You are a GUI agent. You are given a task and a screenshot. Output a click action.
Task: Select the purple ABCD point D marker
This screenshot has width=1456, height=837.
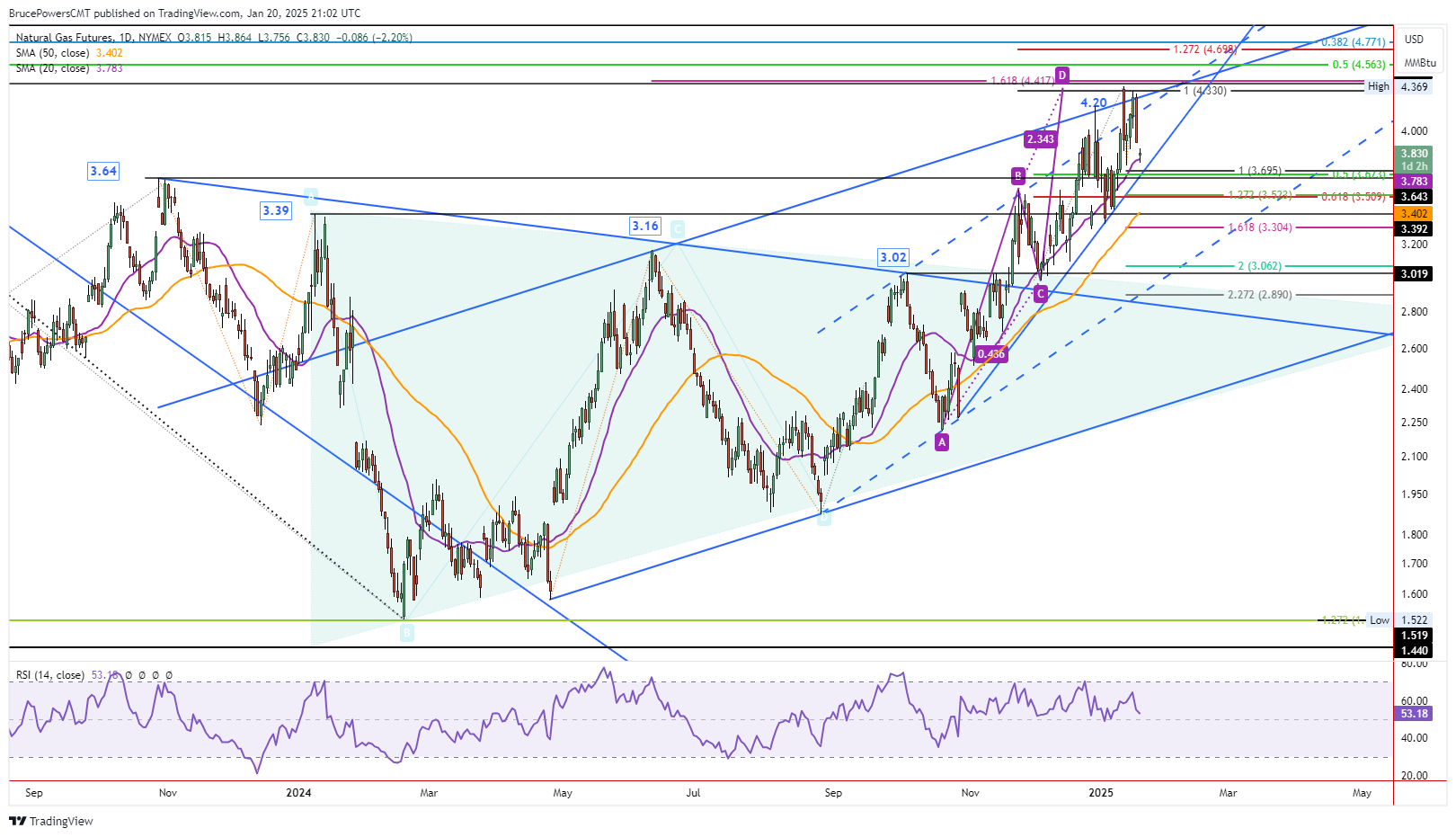[x=1061, y=75]
